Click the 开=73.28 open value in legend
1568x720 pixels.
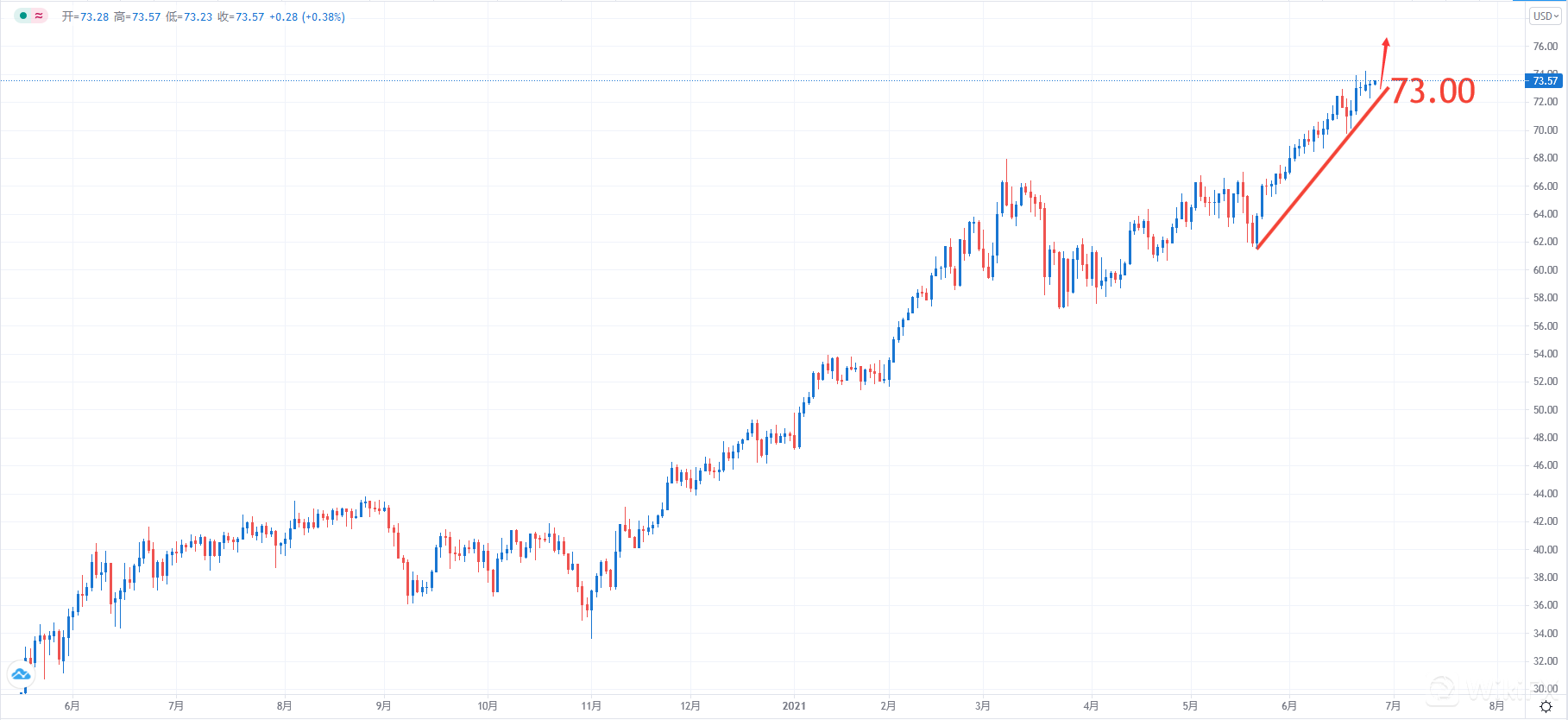pyautogui.click(x=85, y=17)
